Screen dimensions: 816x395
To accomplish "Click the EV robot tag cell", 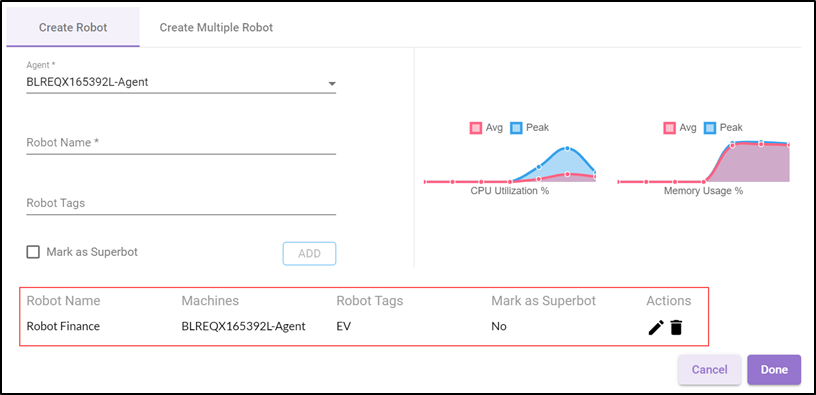I will tap(343, 326).
